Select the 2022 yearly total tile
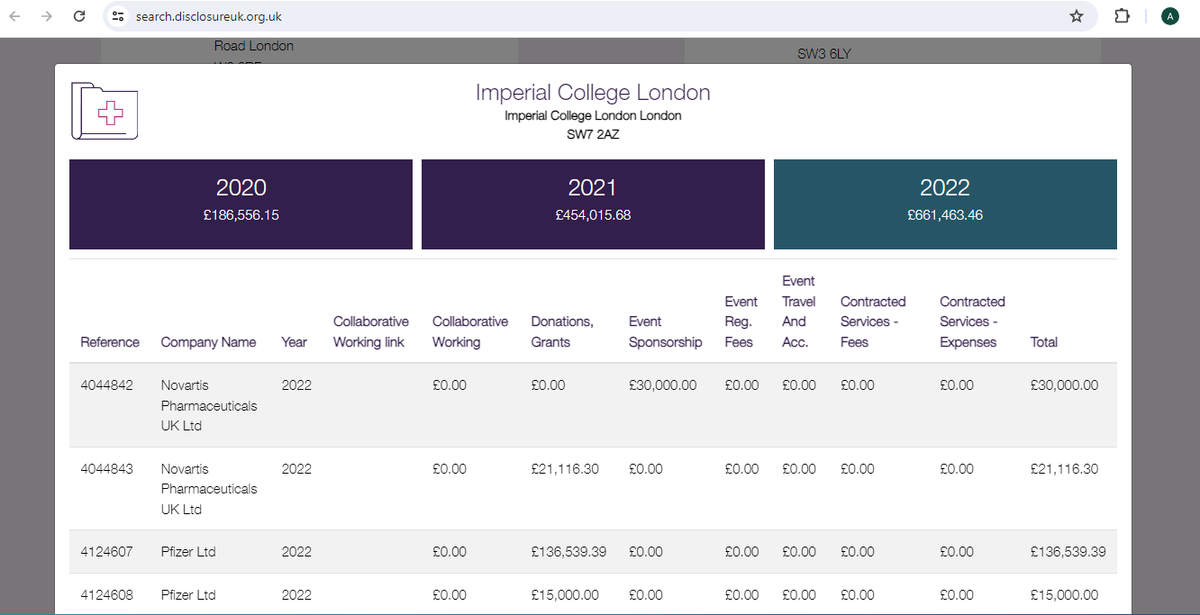The image size is (1200, 615). pos(945,204)
